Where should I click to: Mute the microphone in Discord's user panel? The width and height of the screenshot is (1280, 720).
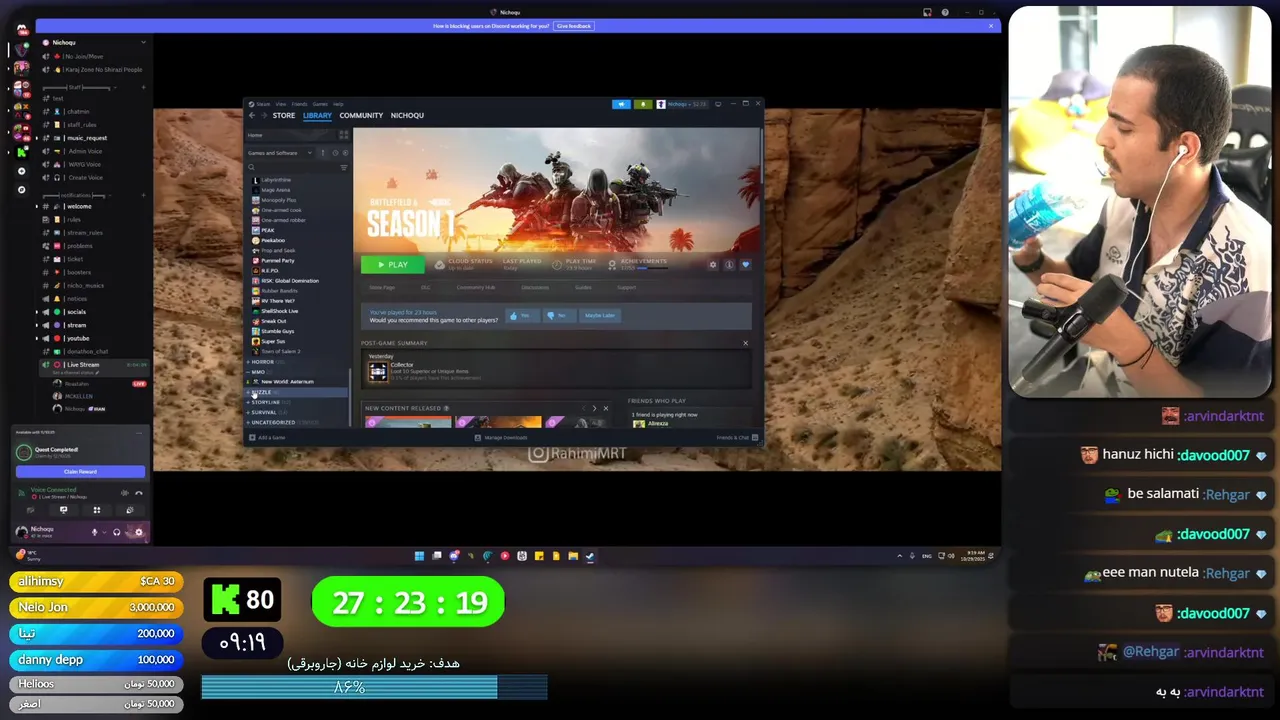[95, 532]
